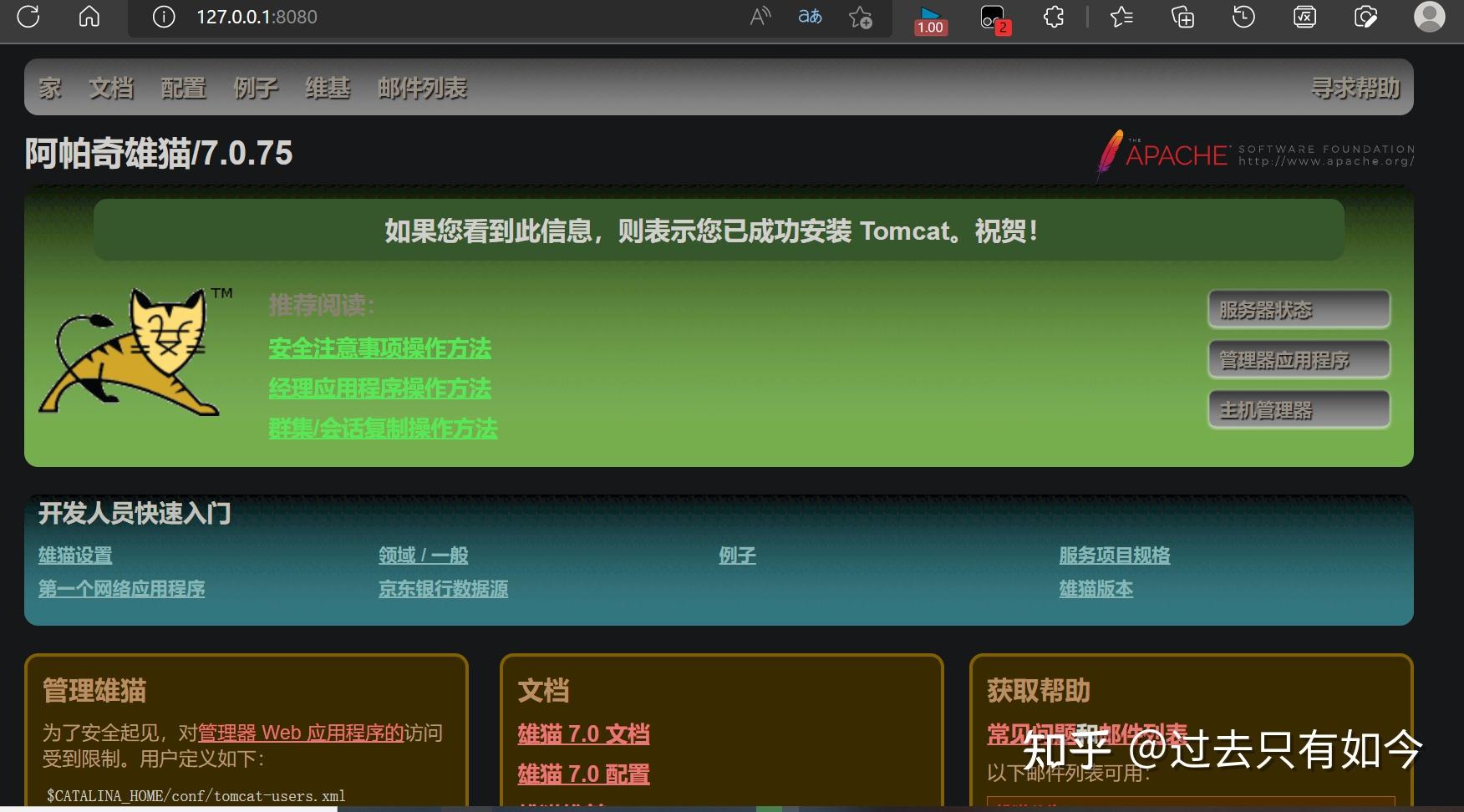Click the 推荐阅读 label
Image resolution: width=1464 pixels, height=812 pixels.
(x=322, y=306)
